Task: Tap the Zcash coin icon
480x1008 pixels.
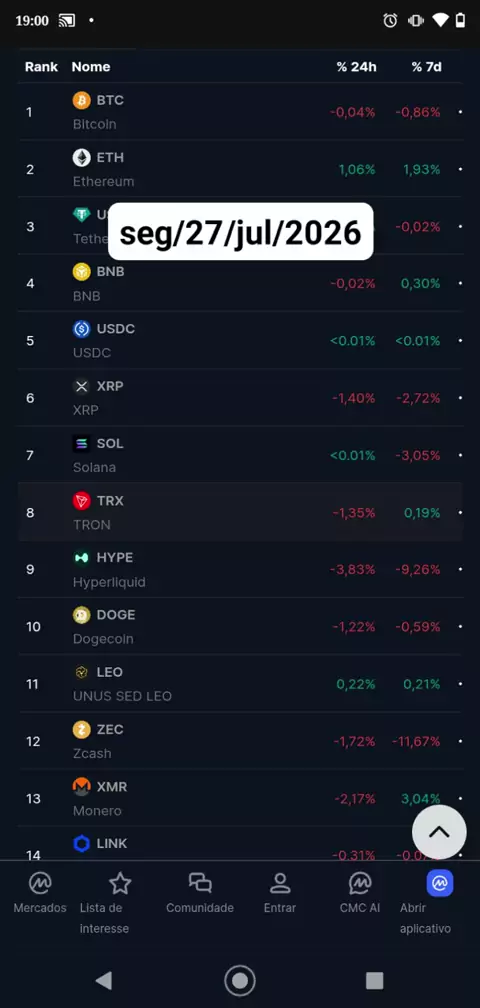Action: [x=82, y=730]
